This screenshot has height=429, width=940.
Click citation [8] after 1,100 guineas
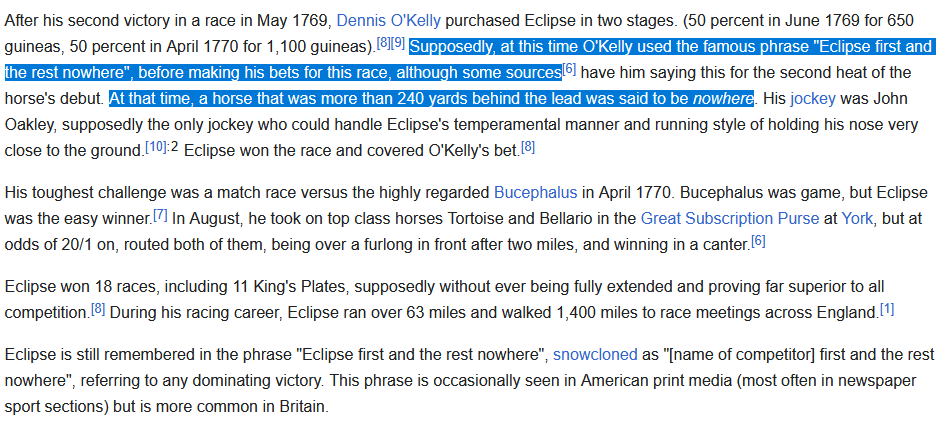point(382,43)
